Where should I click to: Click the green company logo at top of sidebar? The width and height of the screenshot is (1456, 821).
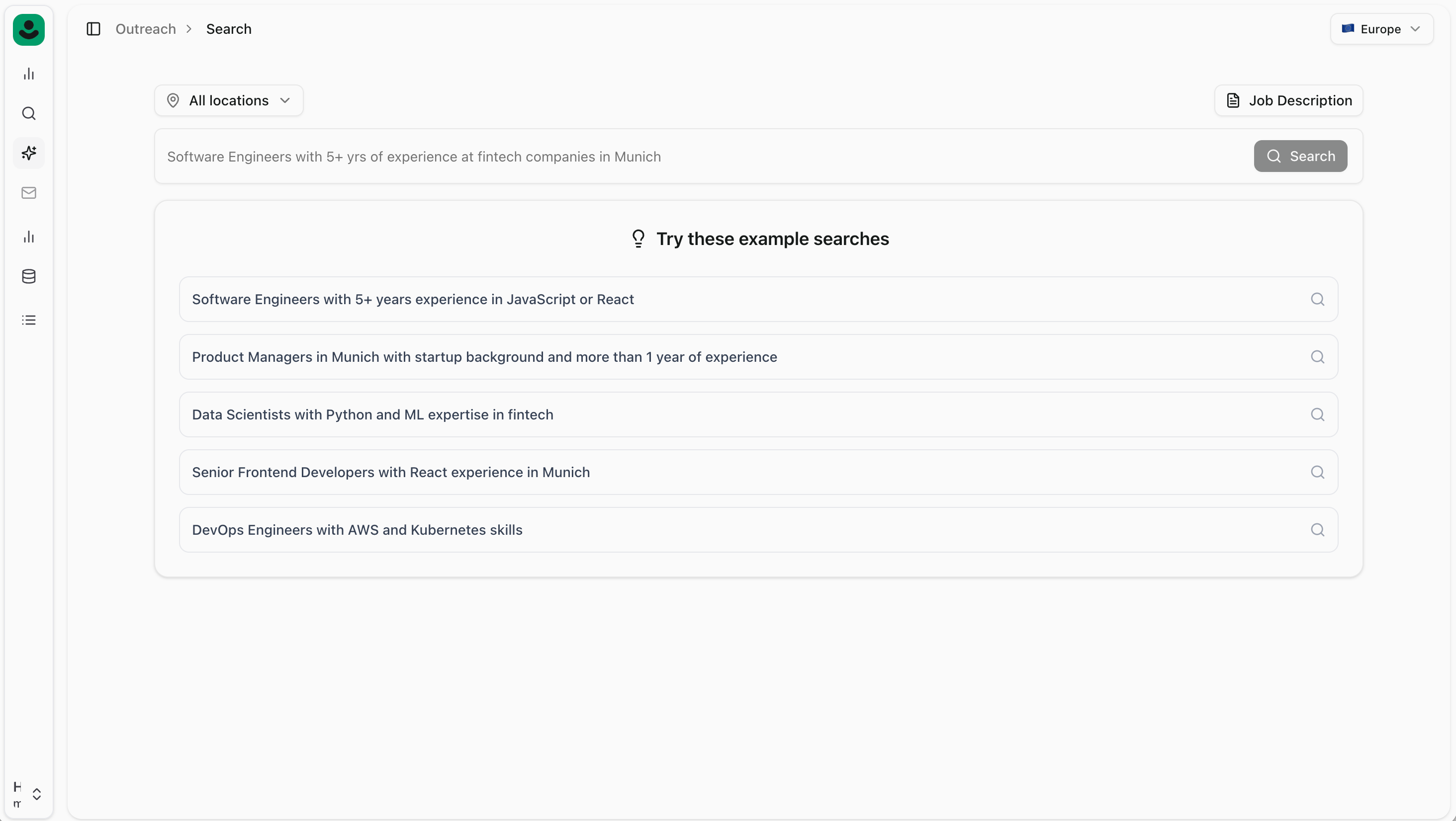[29, 29]
